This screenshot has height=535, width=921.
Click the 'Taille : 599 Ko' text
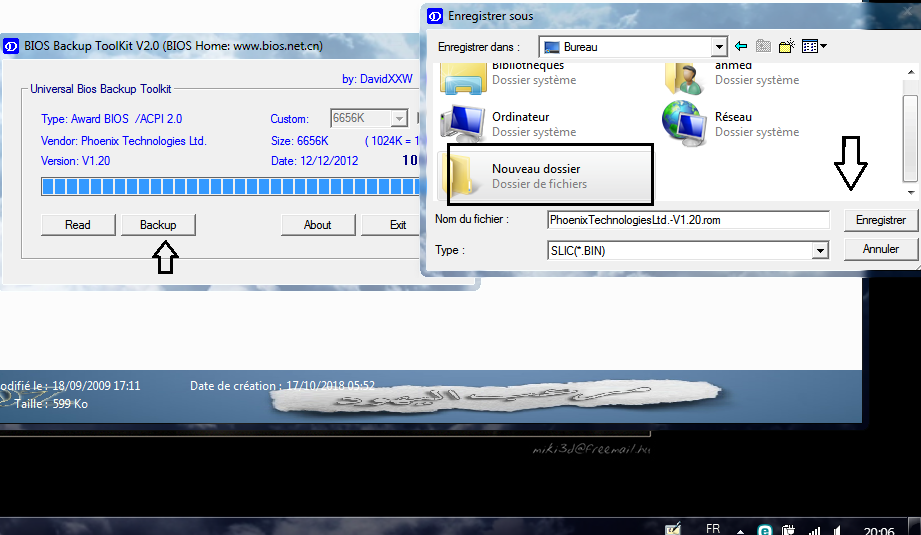point(51,404)
